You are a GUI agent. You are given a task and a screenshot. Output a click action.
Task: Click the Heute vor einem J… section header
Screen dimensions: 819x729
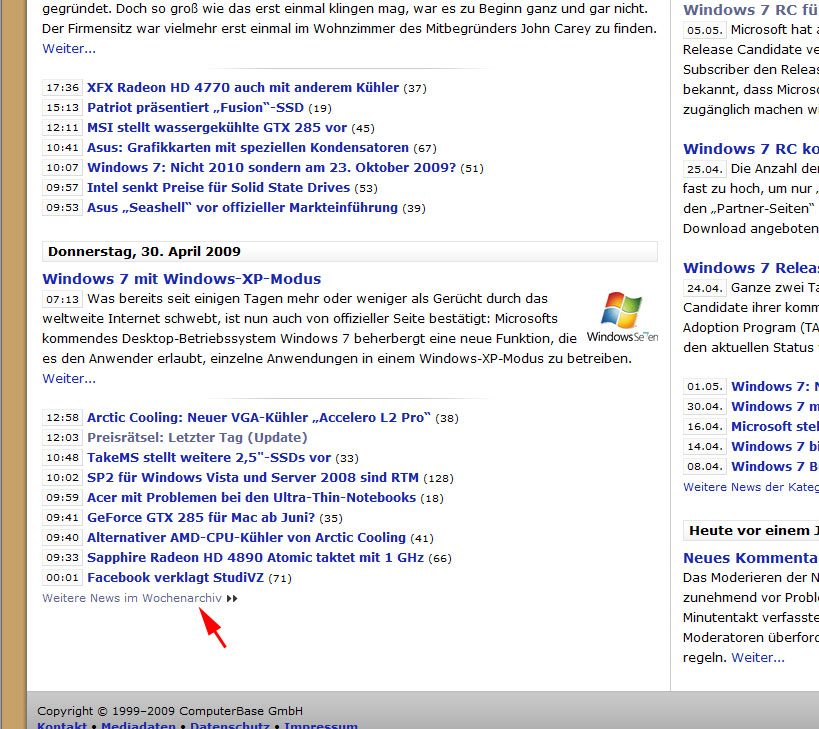click(751, 531)
